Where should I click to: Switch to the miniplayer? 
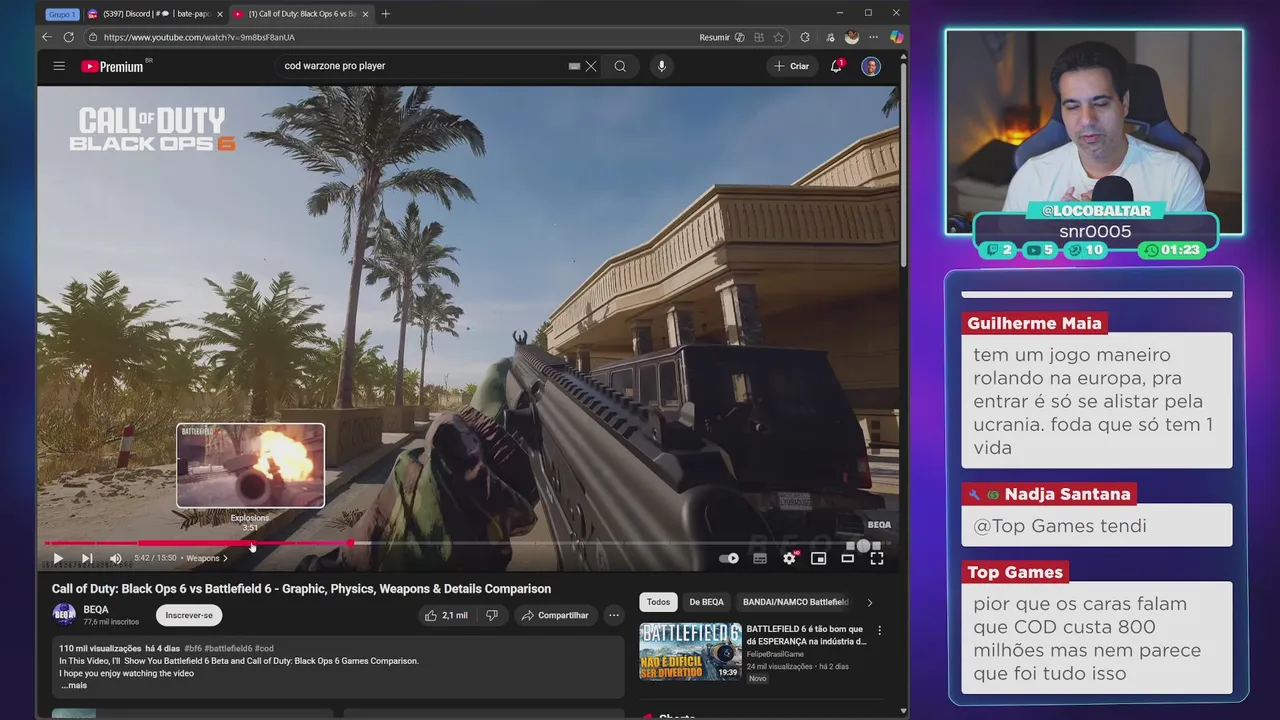click(818, 558)
